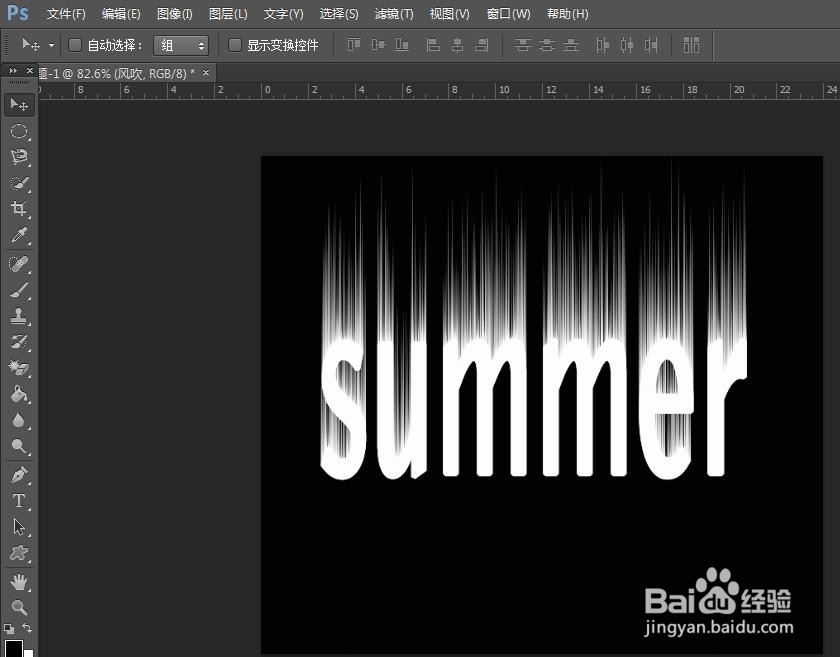The height and width of the screenshot is (657, 840).
Task: Align right edges of layers
Action: click(481, 45)
